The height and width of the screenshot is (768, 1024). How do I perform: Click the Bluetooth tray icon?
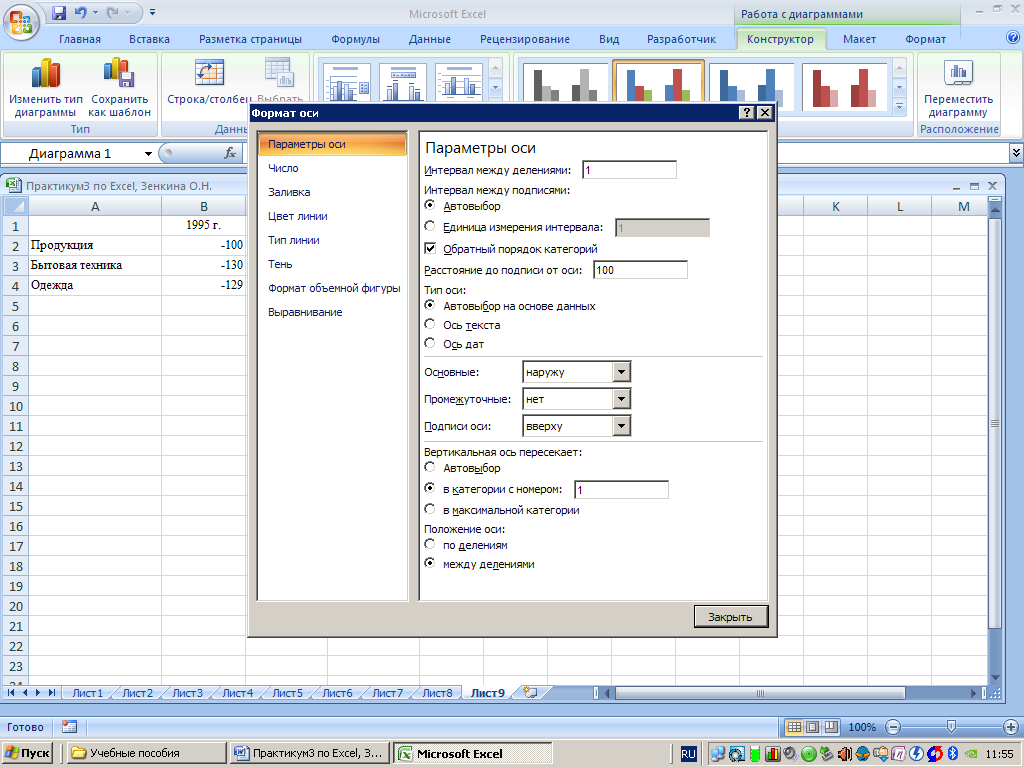click(x=952, y=754)
